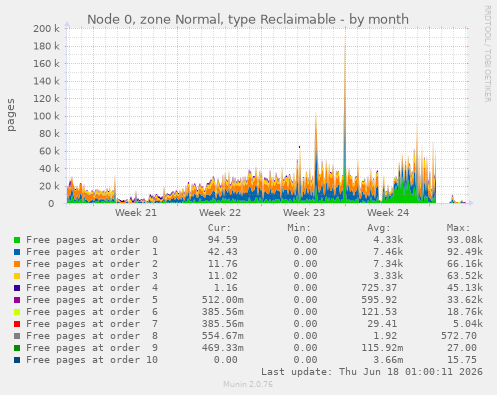This screenshot has width=497, height=395.
Task: Click the lime order 6 legend swatch
Action: click(x=17, y=312)
